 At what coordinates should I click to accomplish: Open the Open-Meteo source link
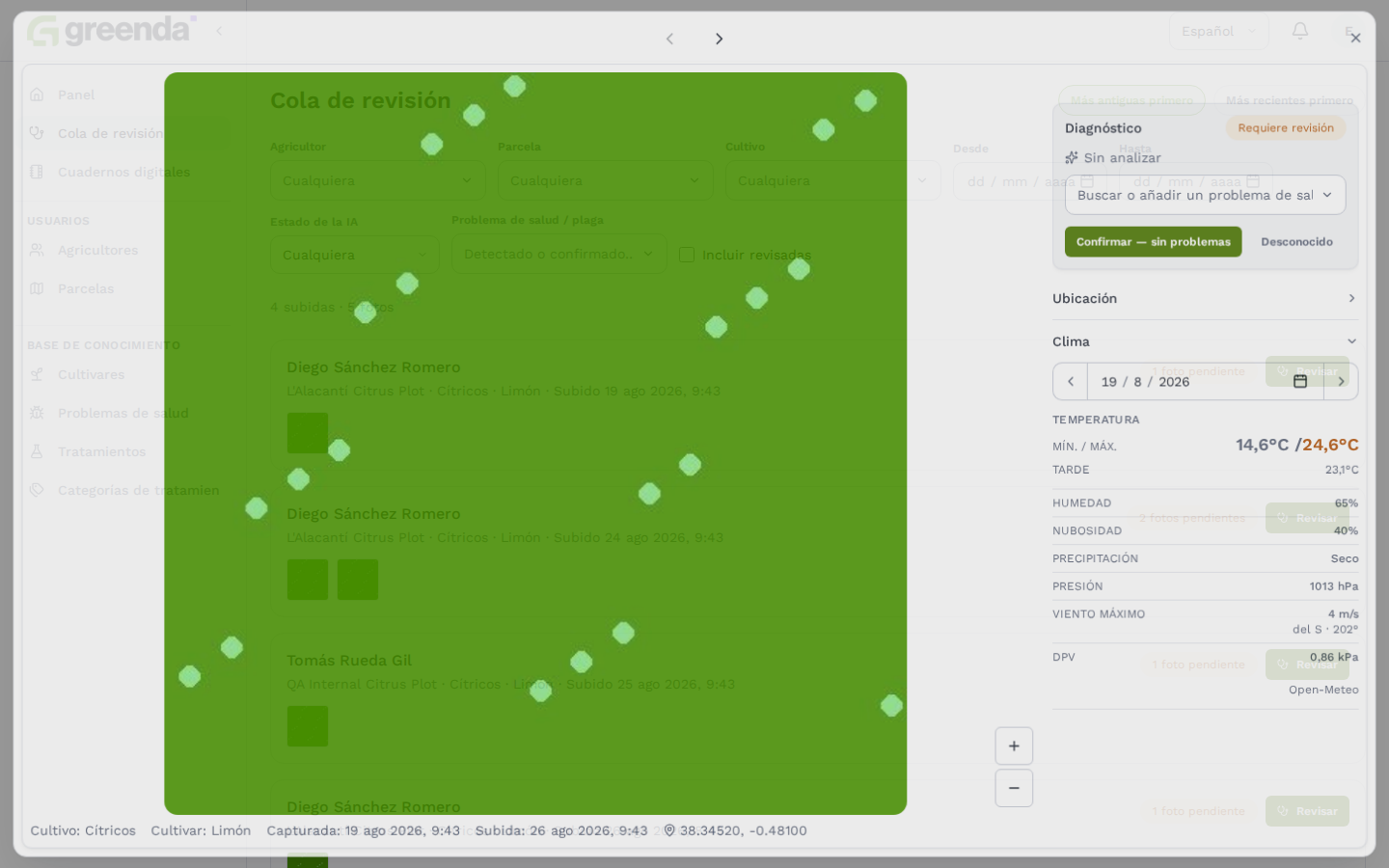tap(1323, 690)
